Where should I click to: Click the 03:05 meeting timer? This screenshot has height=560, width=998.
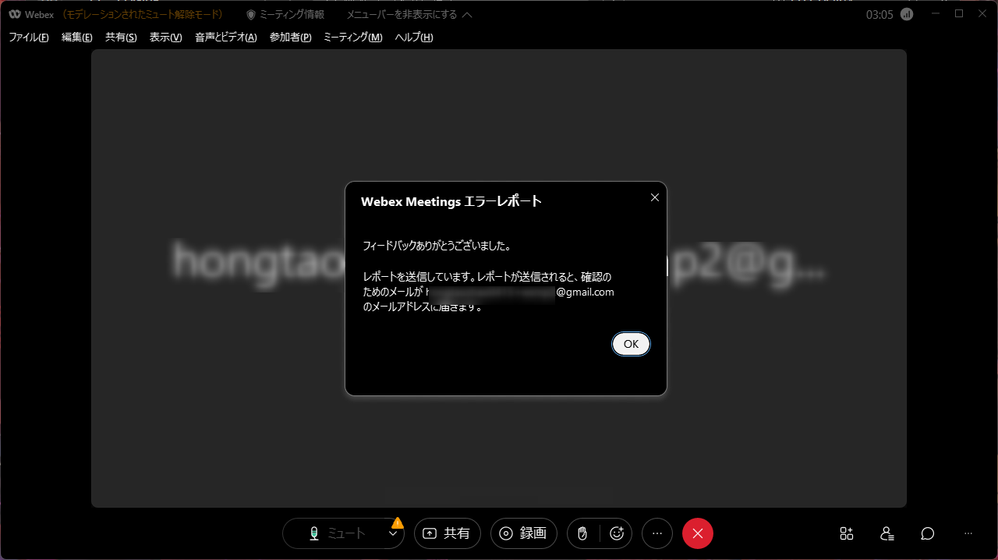tap(880, 15)
